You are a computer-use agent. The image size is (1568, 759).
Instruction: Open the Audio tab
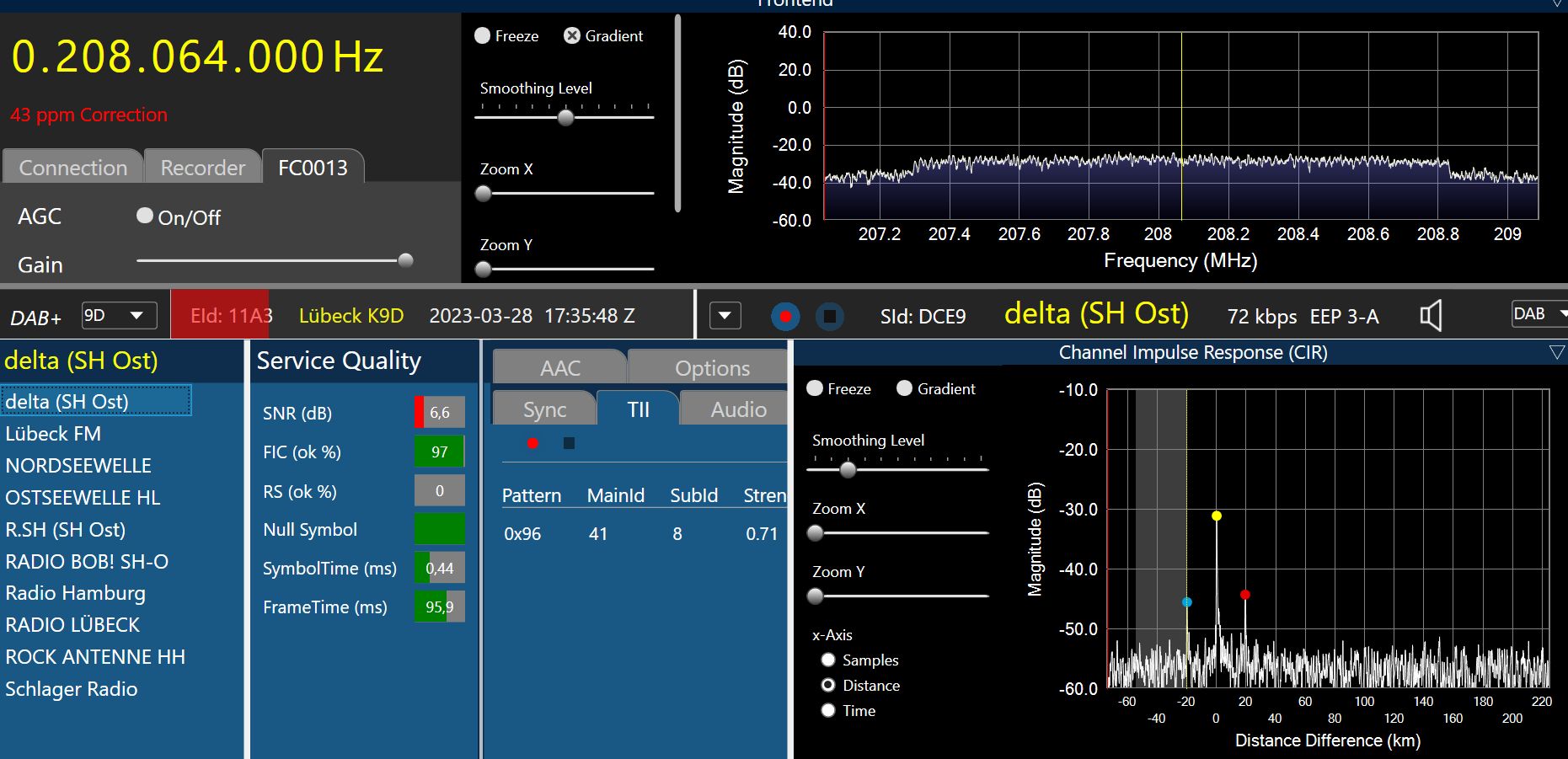(738, 409)
